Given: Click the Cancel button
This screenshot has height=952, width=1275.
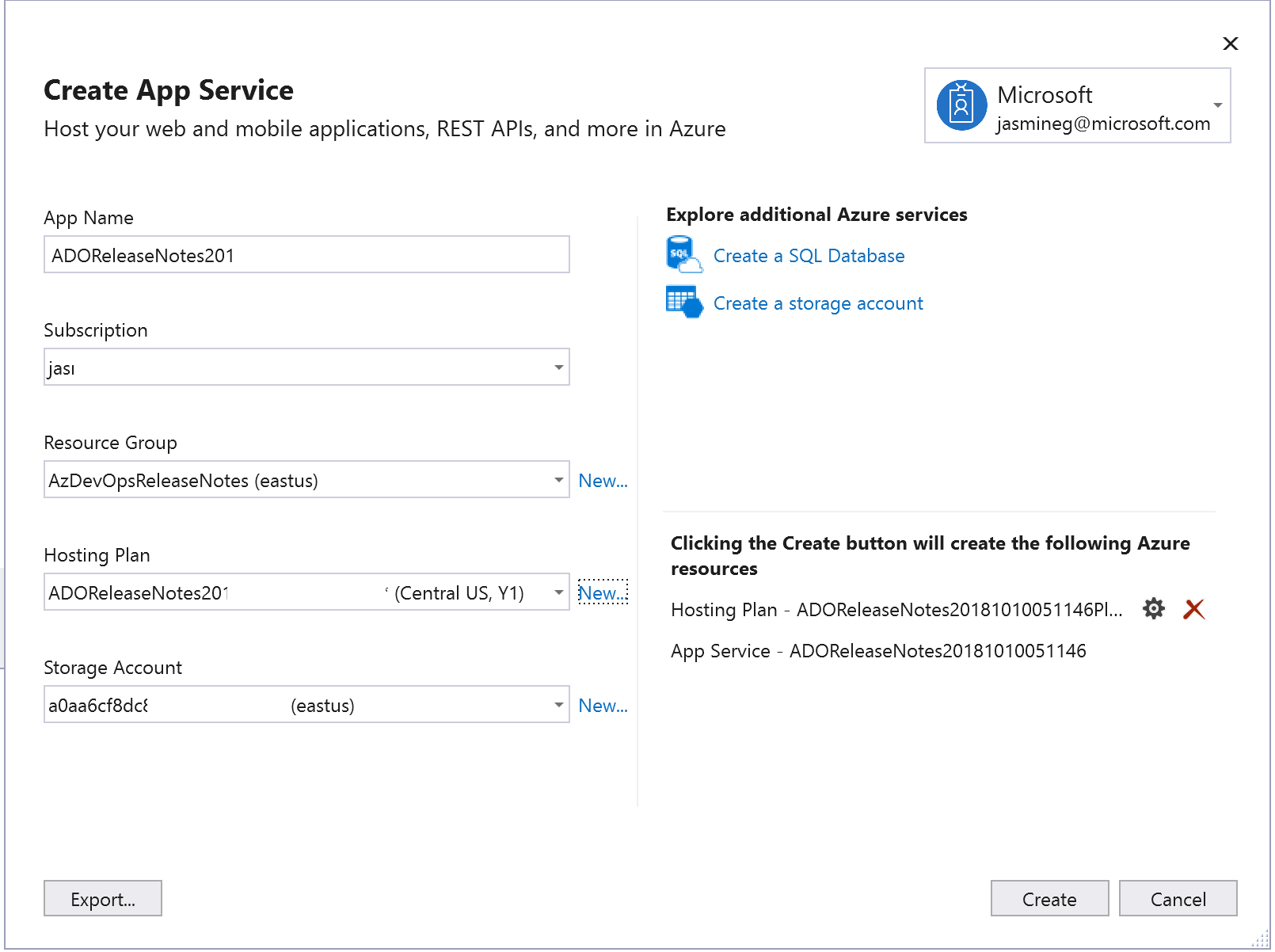Looking at the screenshot, I should [1178, 898].
